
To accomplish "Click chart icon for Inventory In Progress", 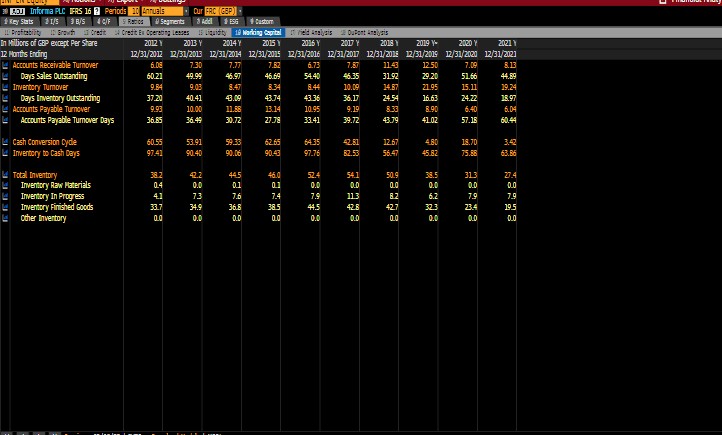I will pyautogui.click(x=5, y=197).
